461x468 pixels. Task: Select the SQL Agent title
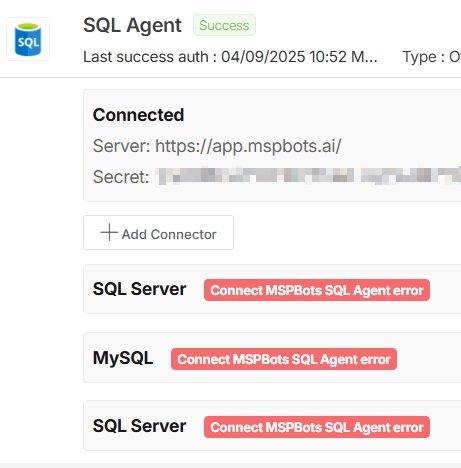132,25
